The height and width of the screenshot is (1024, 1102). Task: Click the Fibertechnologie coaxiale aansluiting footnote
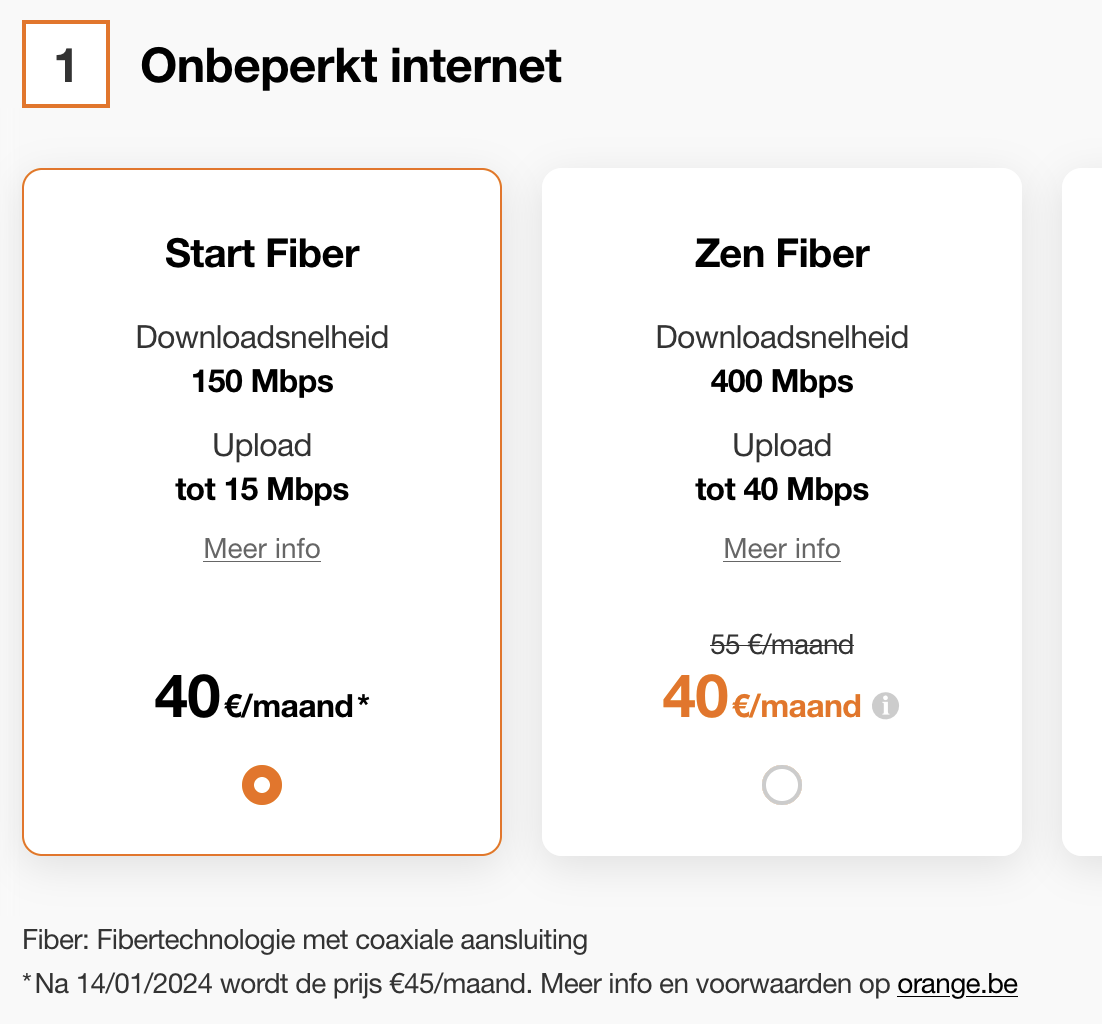pos(305,940)
